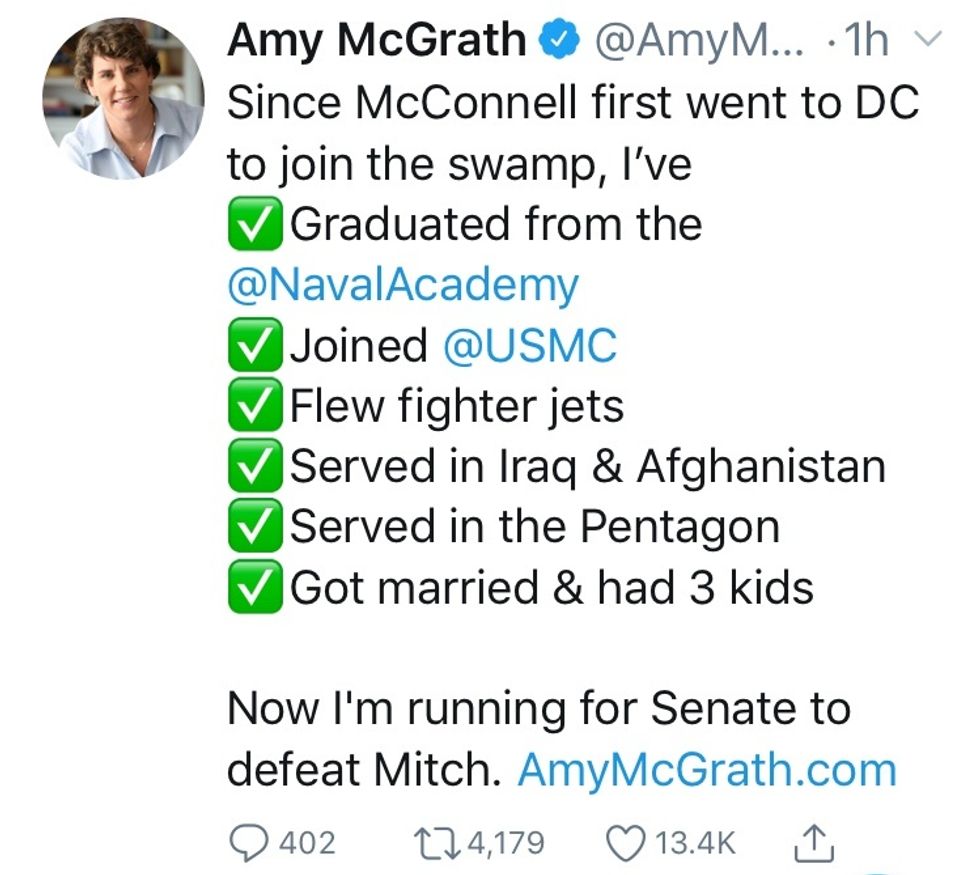980x875 pixels.
Task: Open the @NavalAcademy mention link
Action: pos(402,285)
